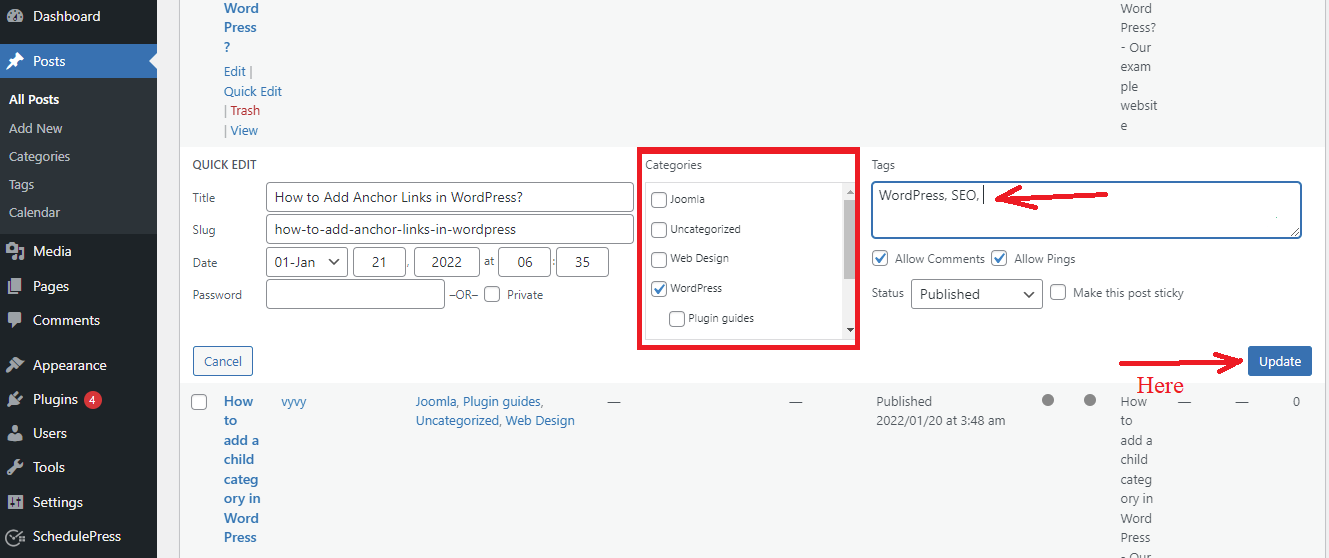The image size is (1329, 558).
Task: Check the Plugin guides subcategory checkbox
Action: click(677, 319)
